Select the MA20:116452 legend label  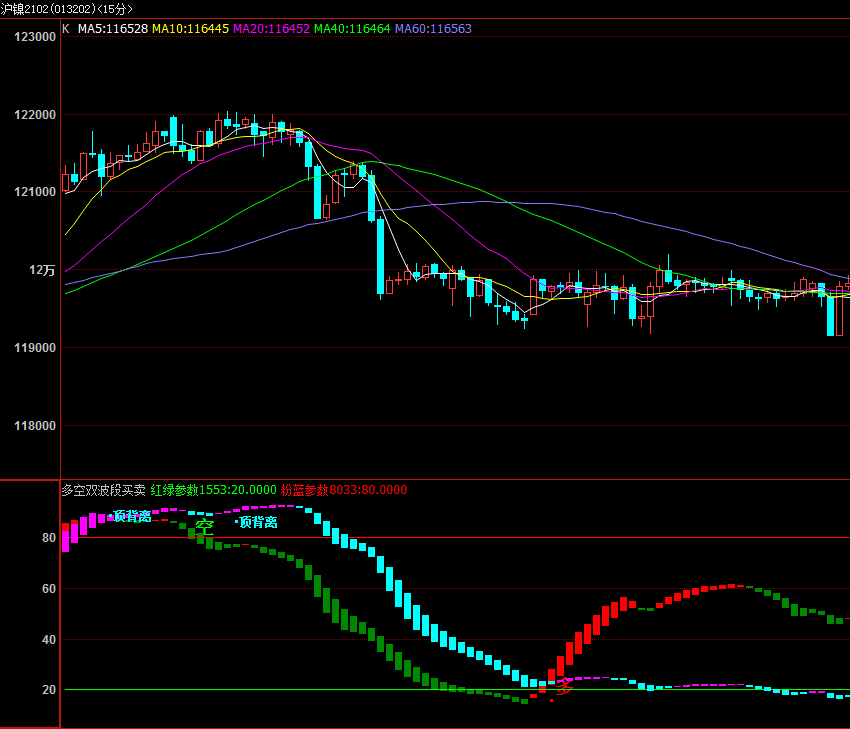(x=271, y=29)
